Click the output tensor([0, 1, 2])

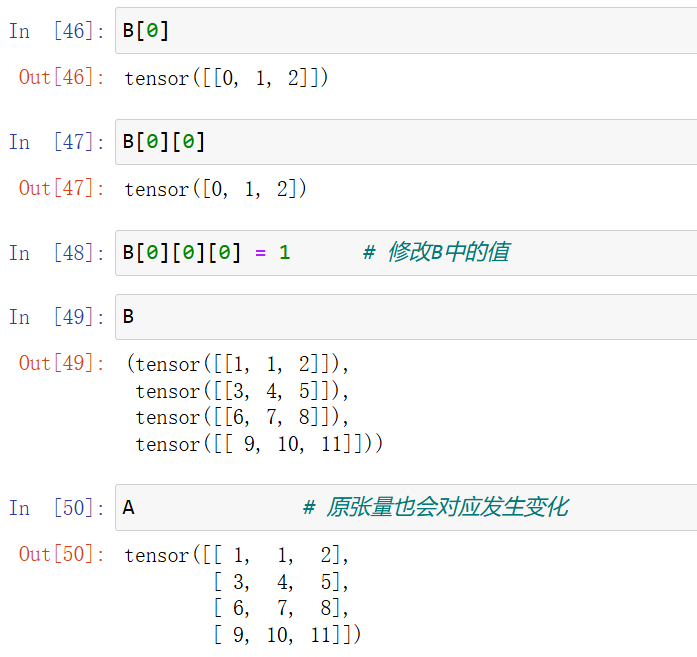(216, 189)
